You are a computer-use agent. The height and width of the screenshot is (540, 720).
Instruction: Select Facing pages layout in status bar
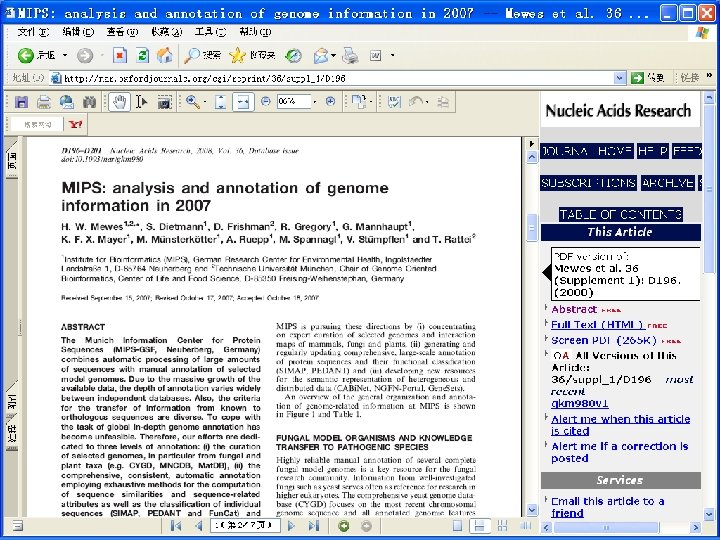click(x=525, y=526)
